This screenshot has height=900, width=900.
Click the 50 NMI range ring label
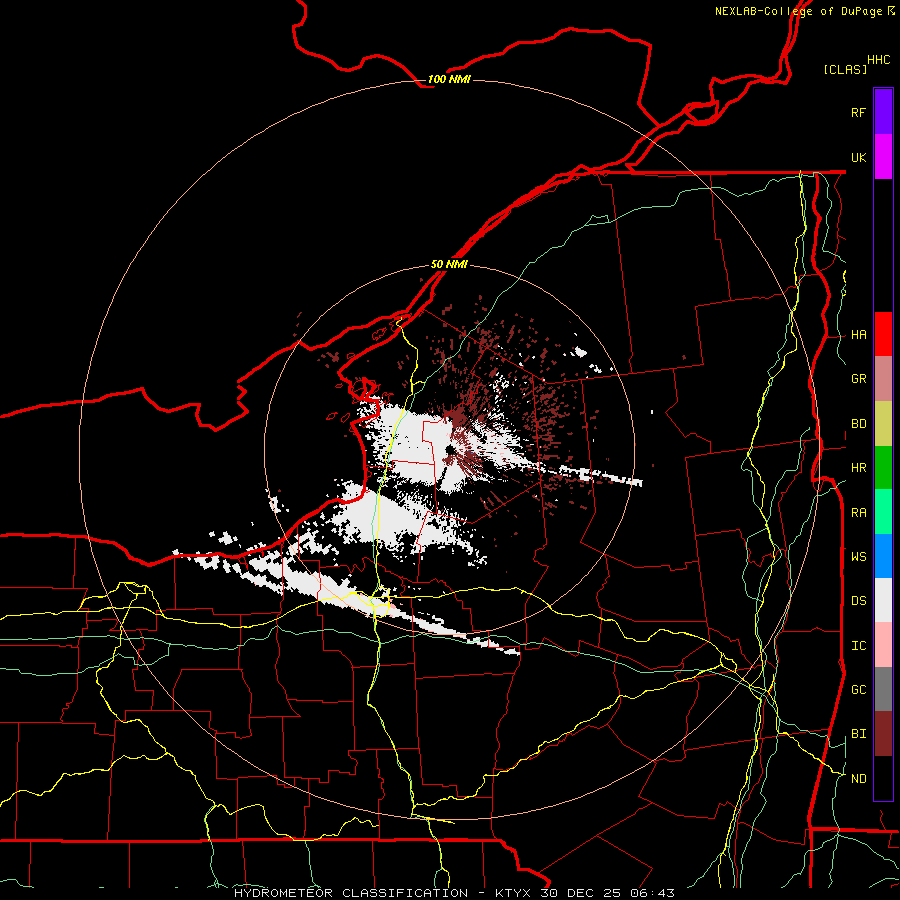coord(449,265)
